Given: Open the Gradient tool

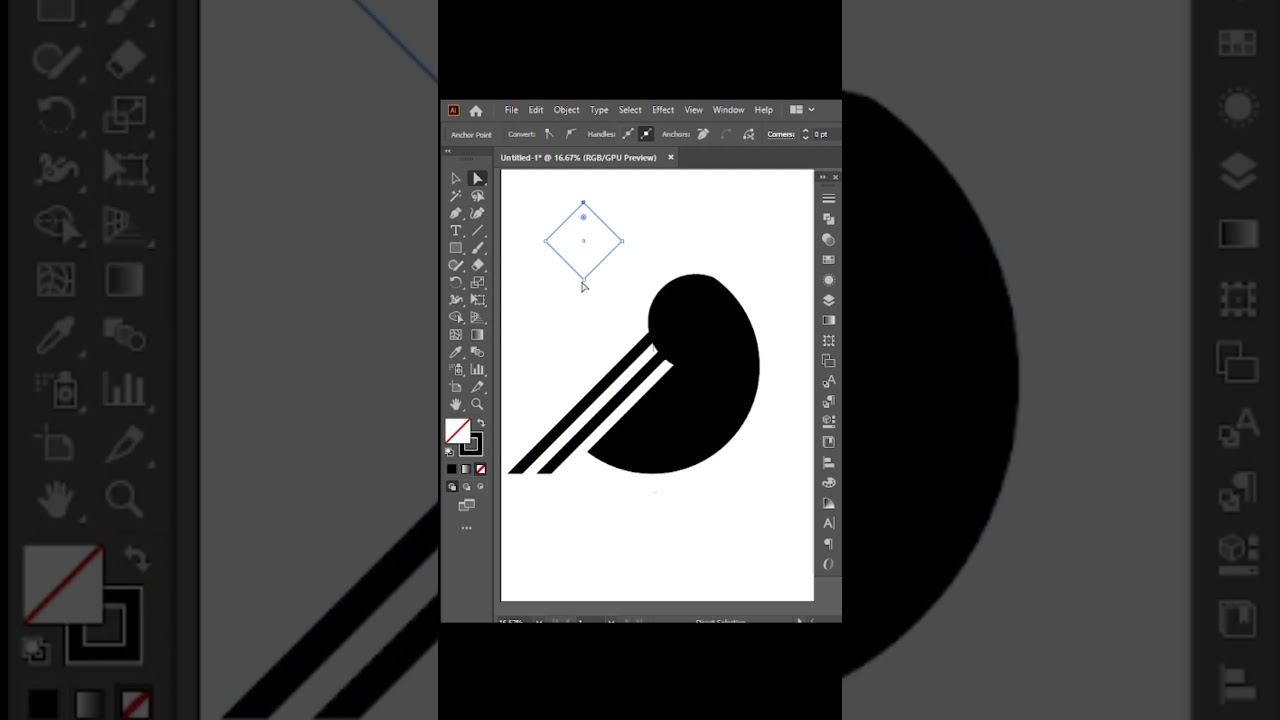Looking at the screenshot, I should coord(477,334).
